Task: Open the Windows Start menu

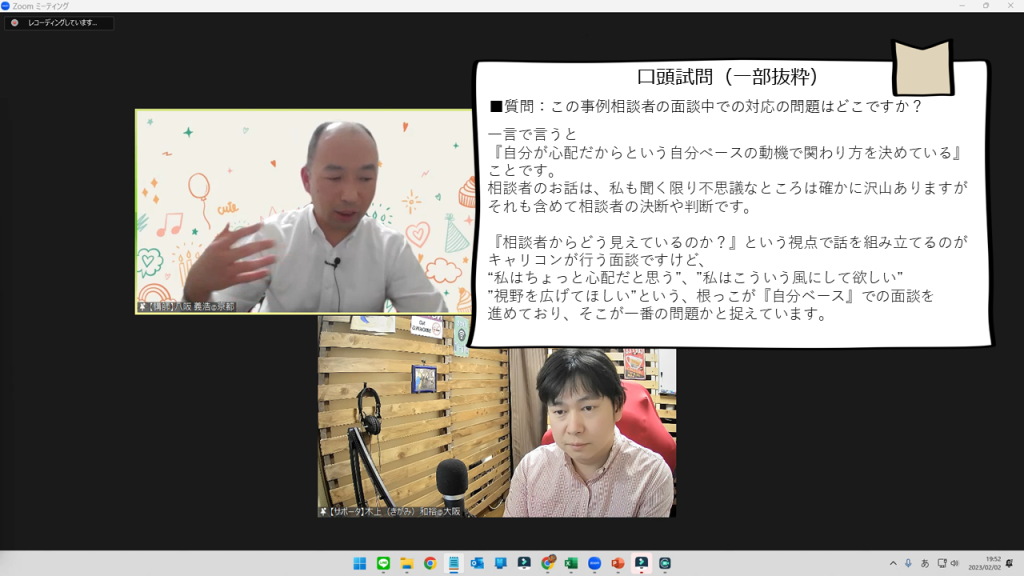Action: 360,563
